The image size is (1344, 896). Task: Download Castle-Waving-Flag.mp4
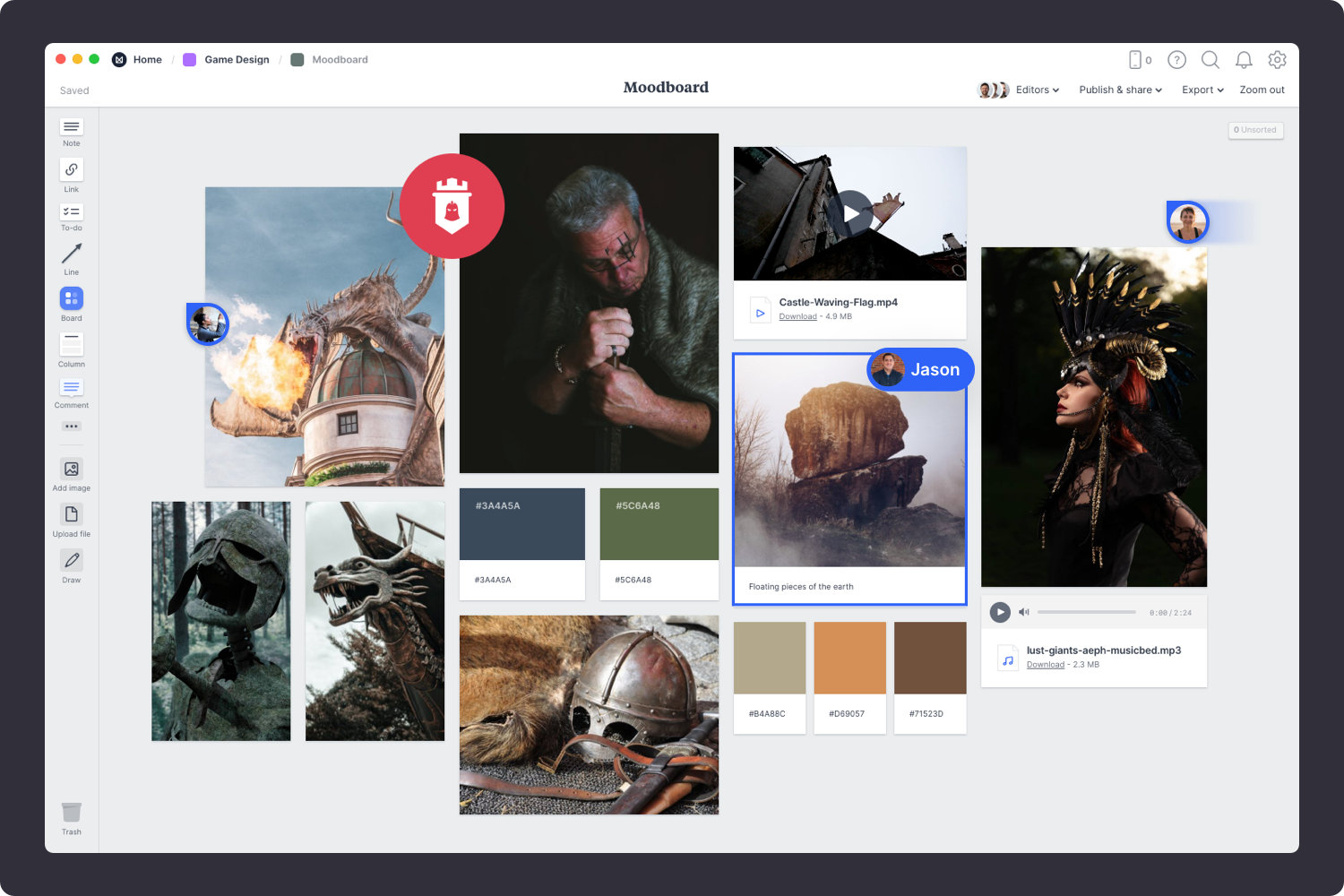(x=797, y=316)
